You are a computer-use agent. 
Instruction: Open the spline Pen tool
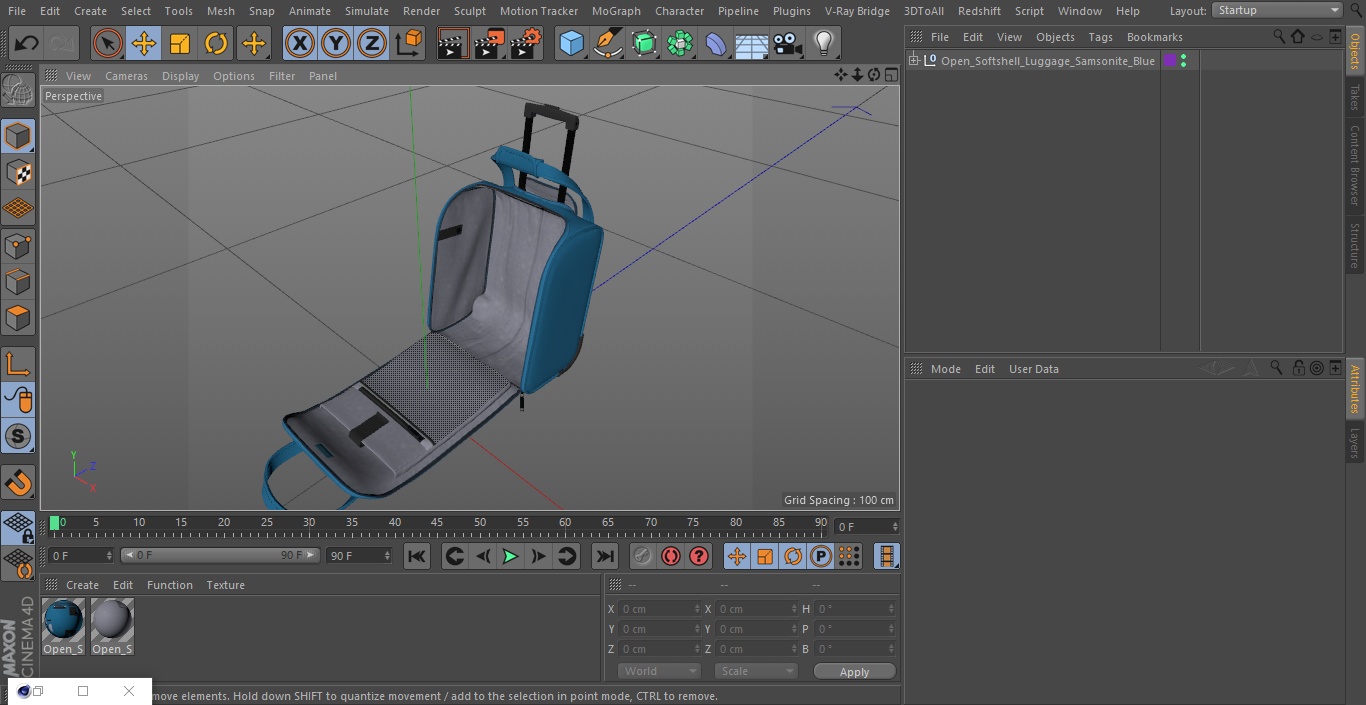(x=607, y=43)
